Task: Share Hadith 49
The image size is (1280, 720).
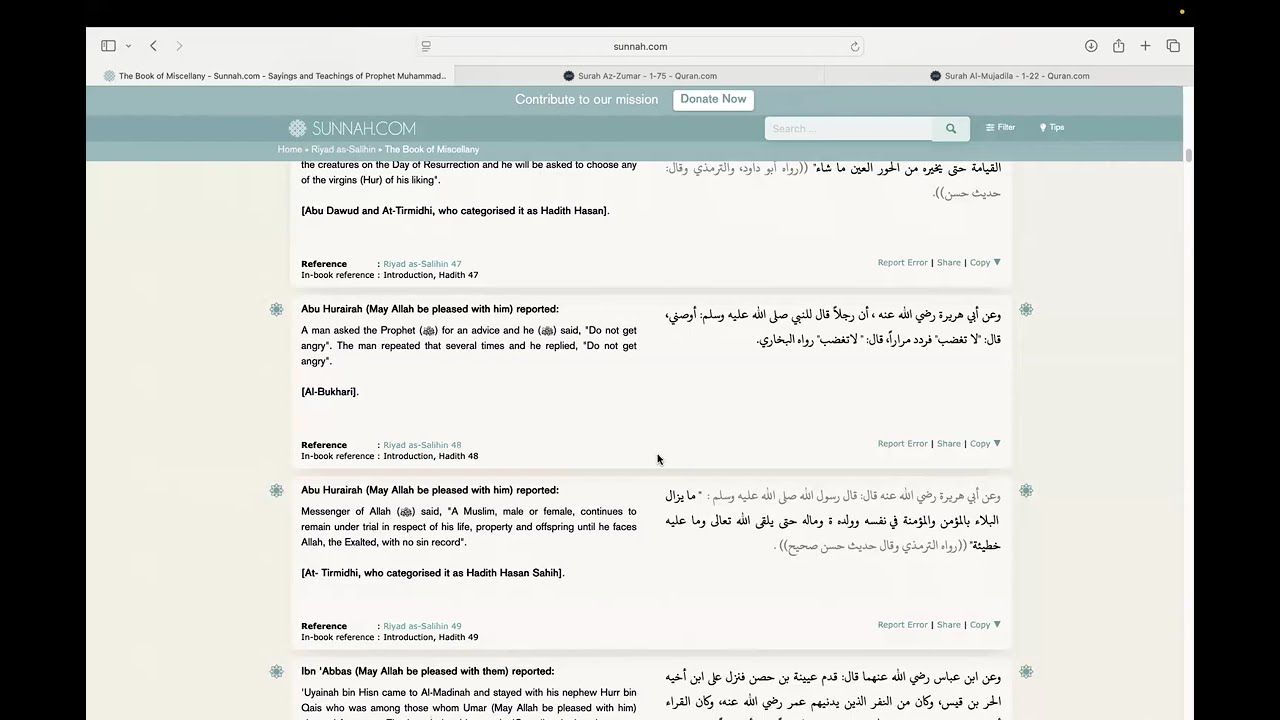Action: tap(949, 625)
